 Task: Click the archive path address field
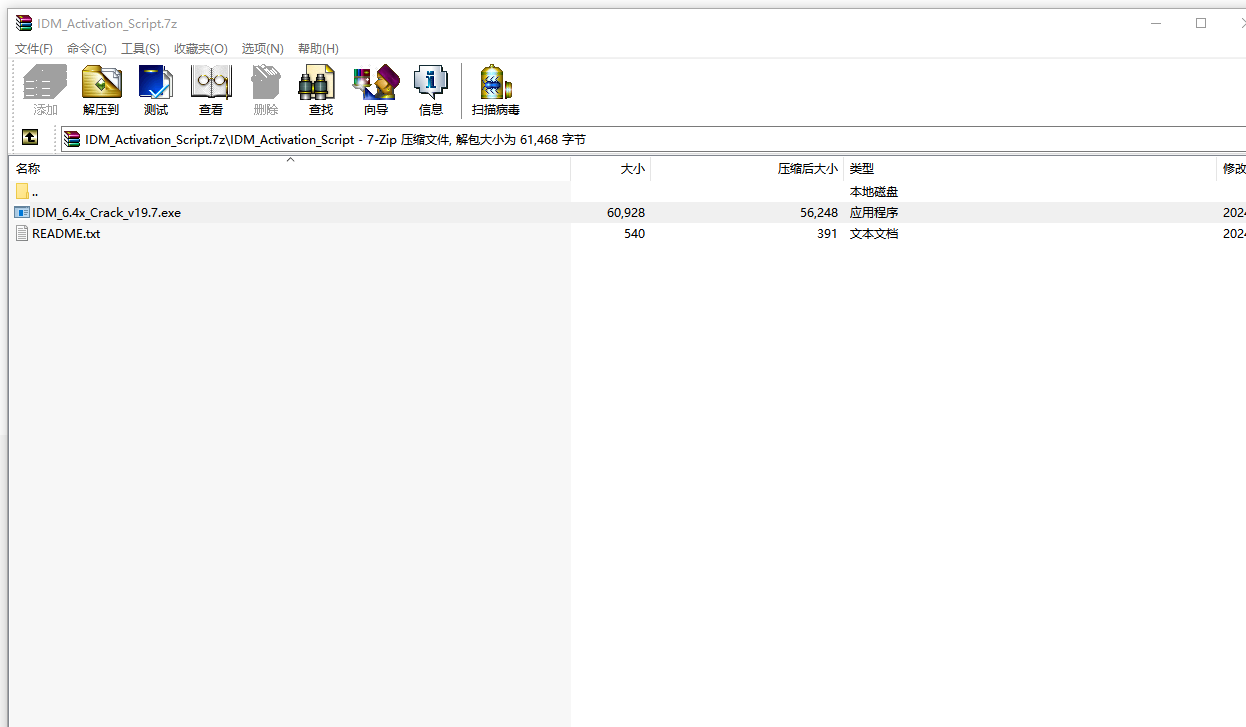click(654, 139)
